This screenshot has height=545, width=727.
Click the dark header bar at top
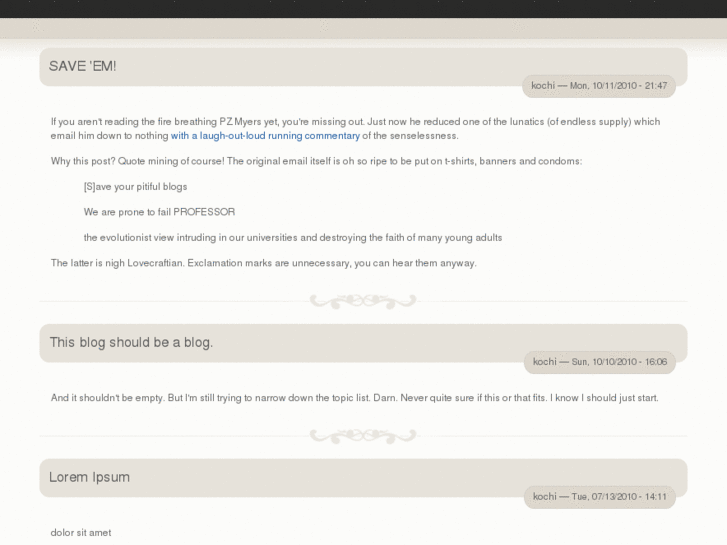click(x=363, y=9)
